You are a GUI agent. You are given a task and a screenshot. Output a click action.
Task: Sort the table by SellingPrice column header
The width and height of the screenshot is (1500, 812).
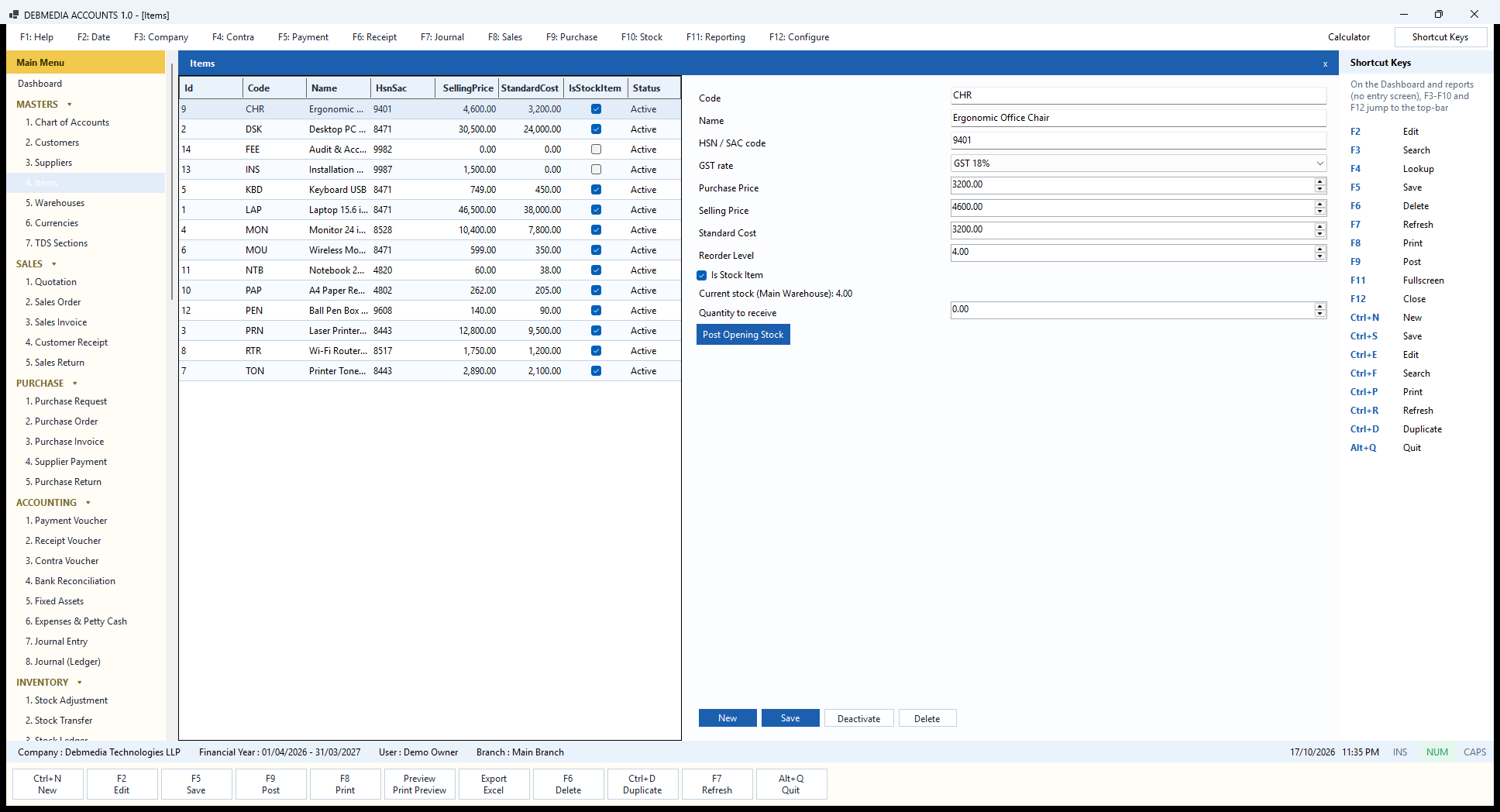[x=467, y=88]
